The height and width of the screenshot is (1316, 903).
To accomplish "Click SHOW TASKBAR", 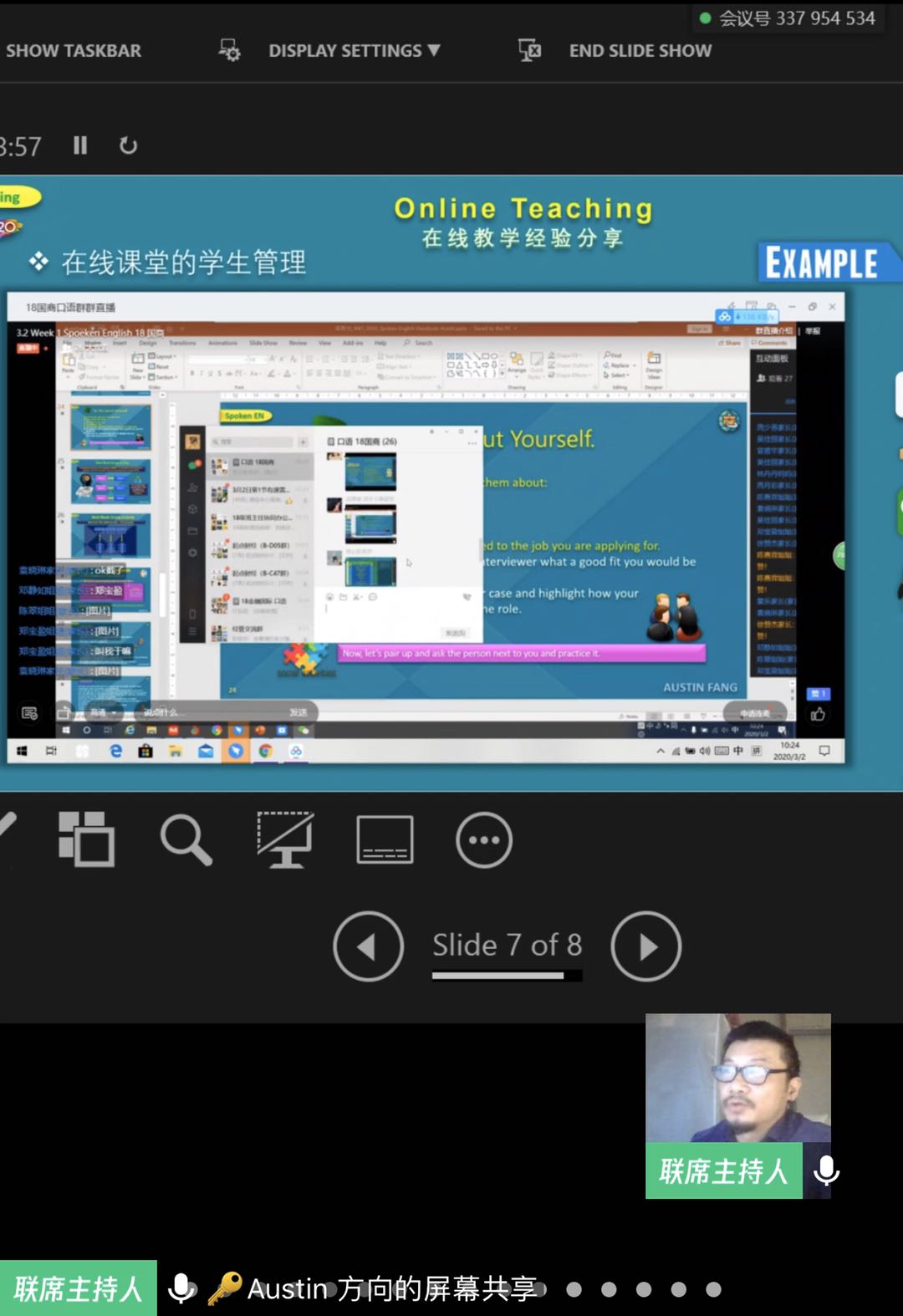I will pyautogui.click(x=74, y=51).
